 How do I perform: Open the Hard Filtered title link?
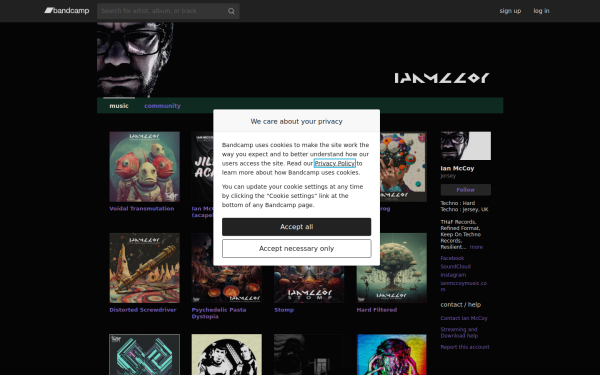377,310
